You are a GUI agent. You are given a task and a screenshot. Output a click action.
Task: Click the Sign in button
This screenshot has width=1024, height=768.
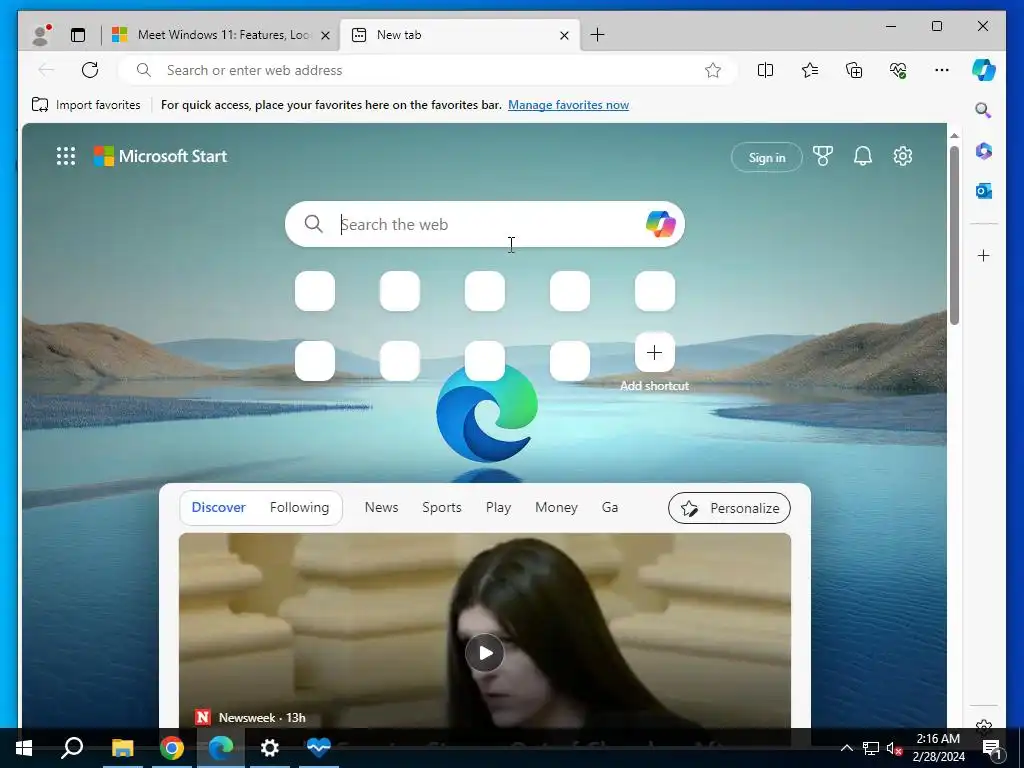[x=767, y=157]
